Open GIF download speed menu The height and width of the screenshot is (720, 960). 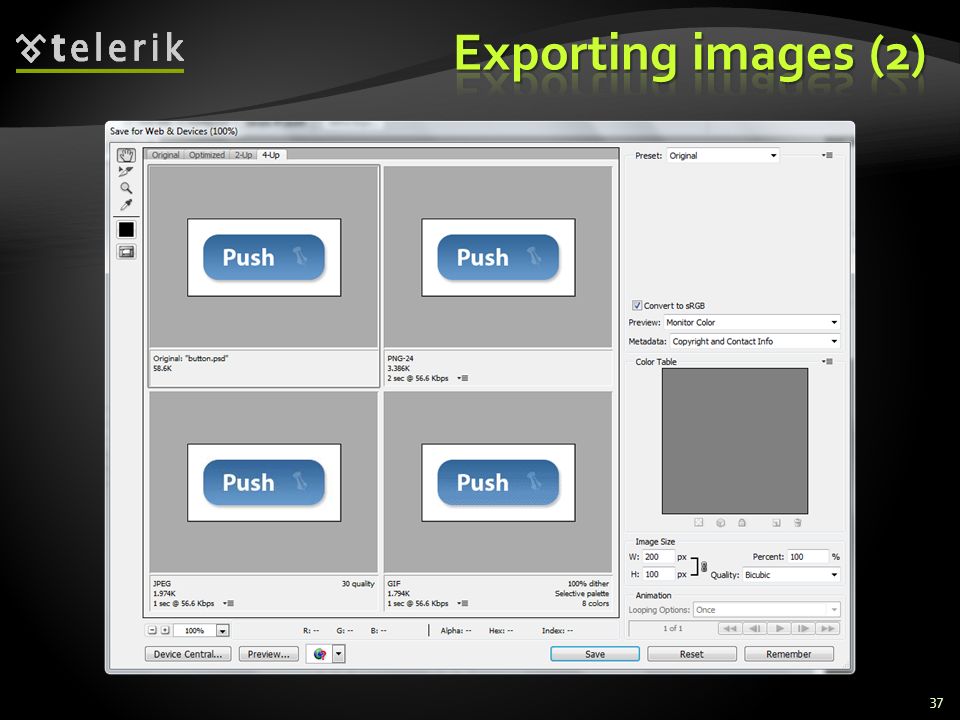(x=463, y=604)
